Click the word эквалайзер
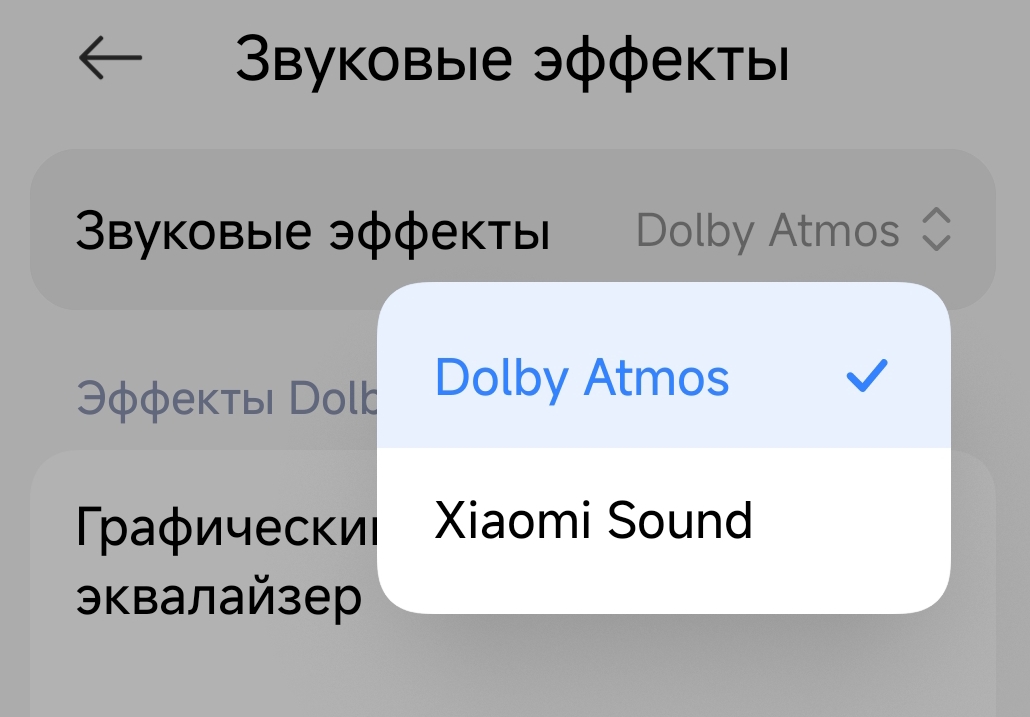The width and height of the screenshot is (1030, 717). click(219, 597)
